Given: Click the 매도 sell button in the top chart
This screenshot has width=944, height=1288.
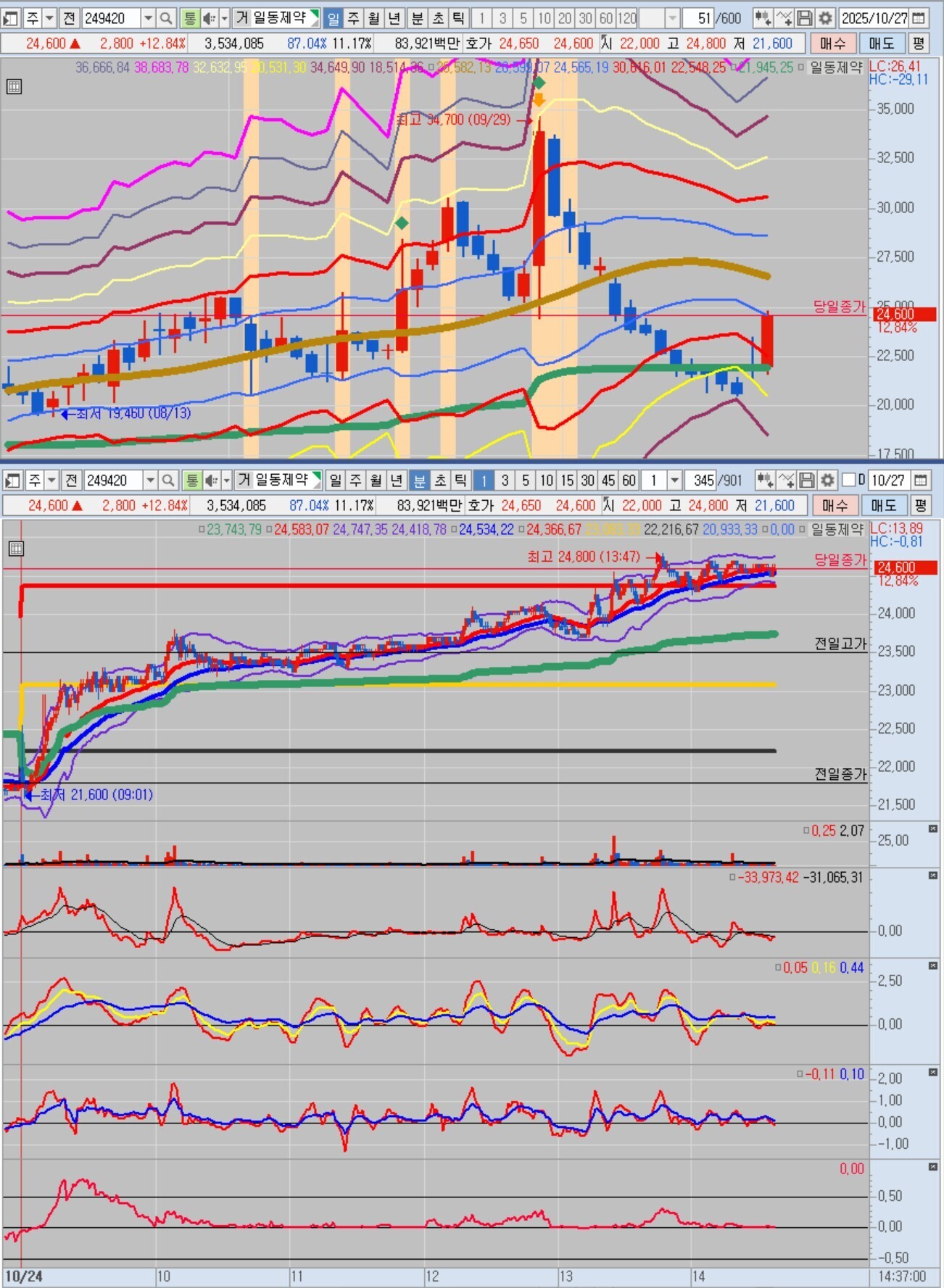Looking at the screenshot, I should [882, 43].
